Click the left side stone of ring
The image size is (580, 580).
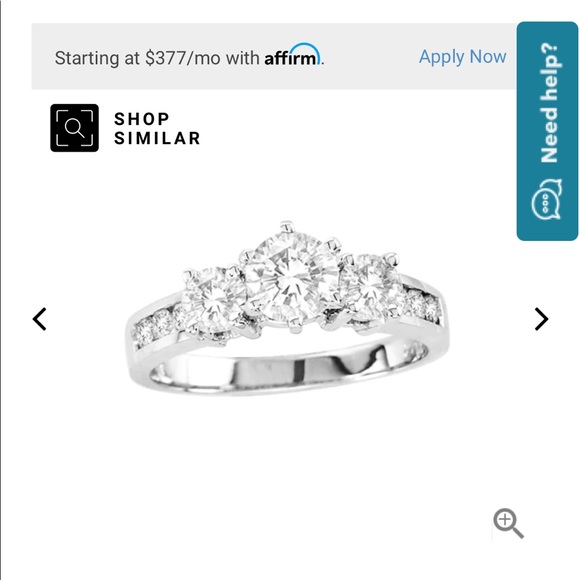(x=212, y=299)
